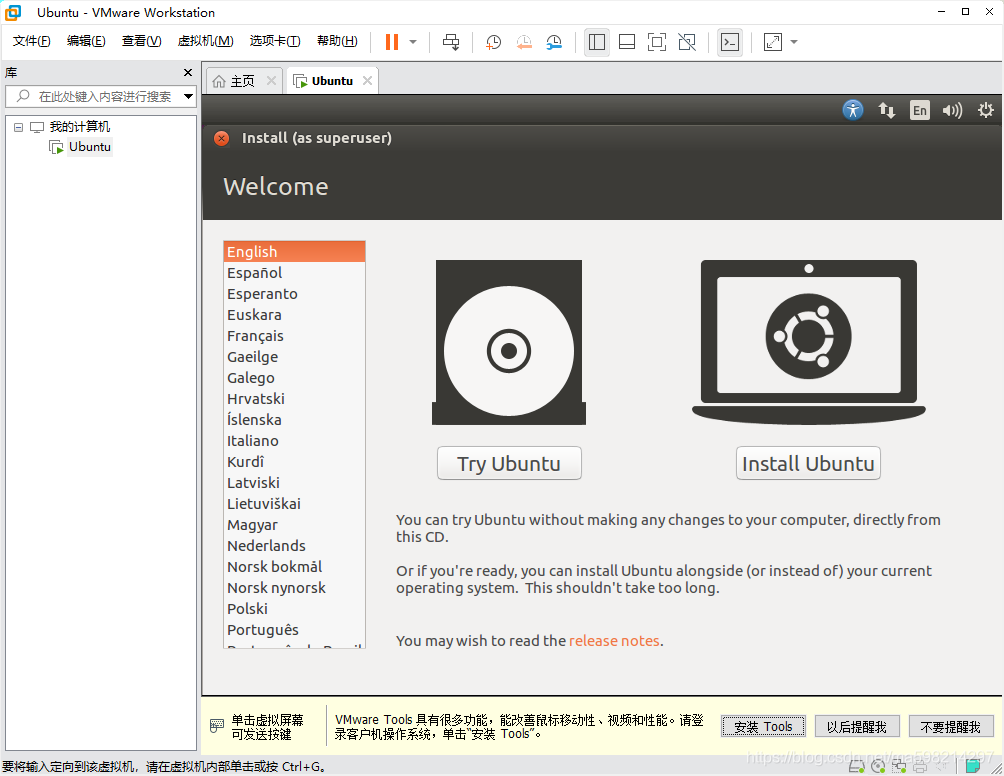The height and width of the screenshot is (776, 1004).
Task: Click the 不要提醒我 button
Action: pos(951,727)
